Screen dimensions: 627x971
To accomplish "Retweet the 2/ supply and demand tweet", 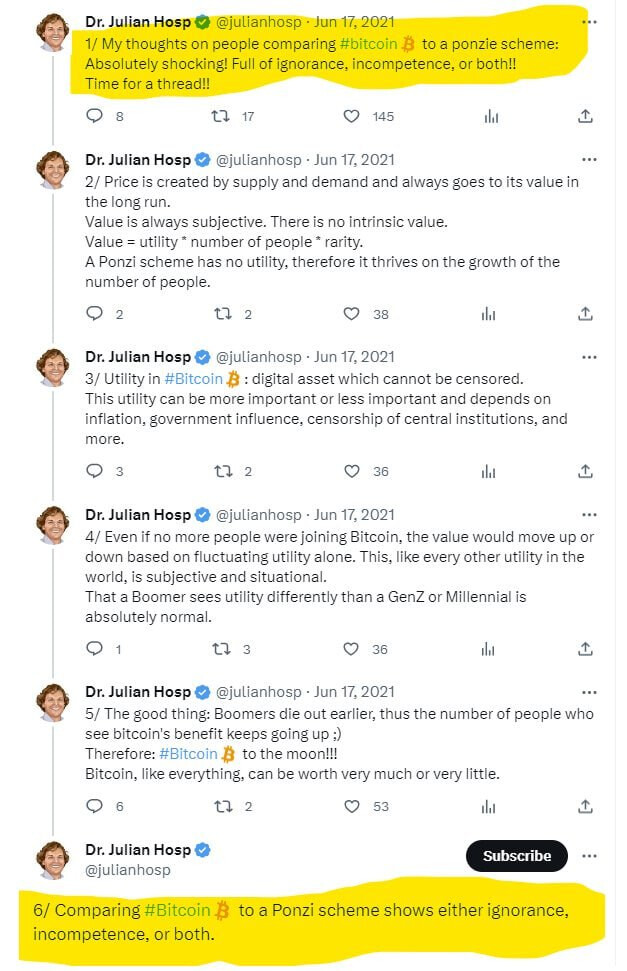I will [223, 314].
